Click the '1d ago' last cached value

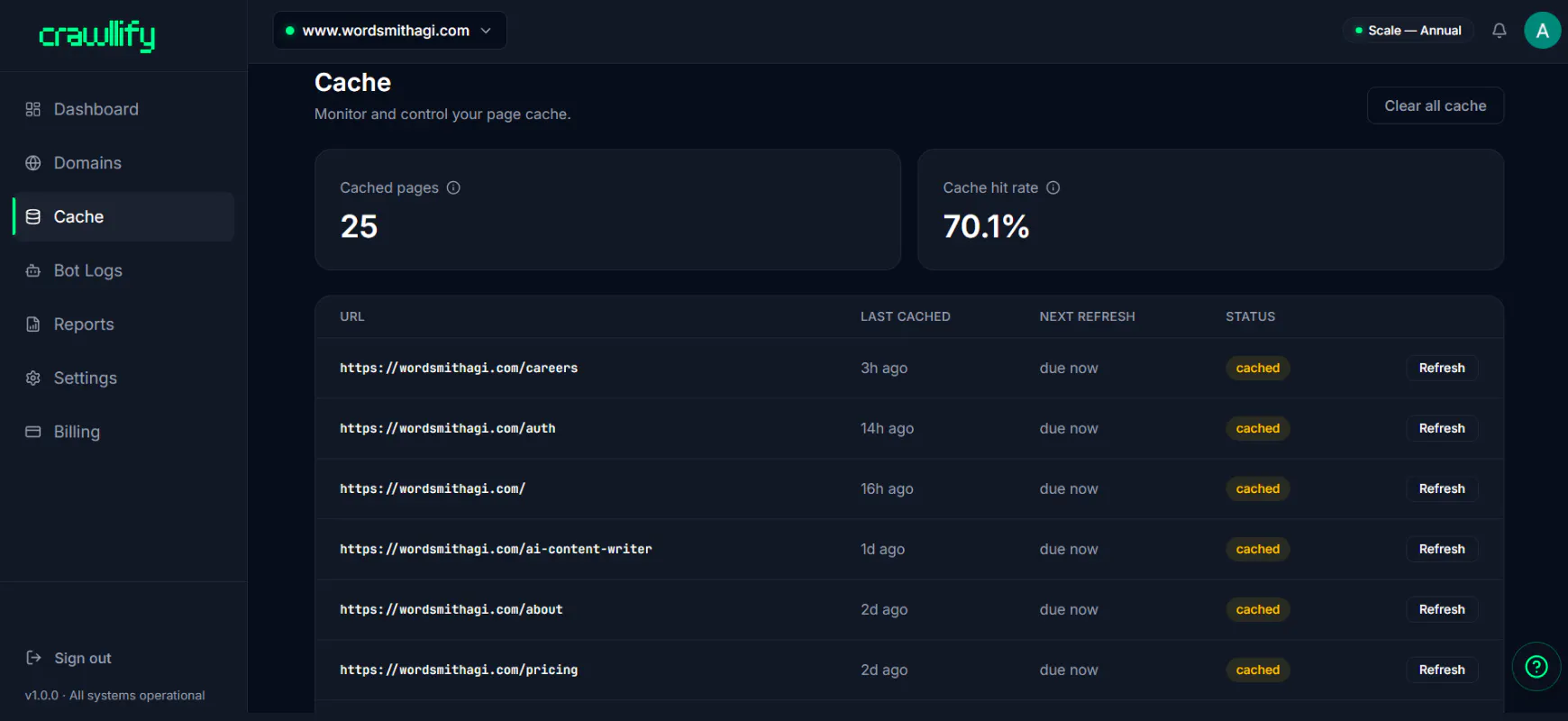click(883, 549)
